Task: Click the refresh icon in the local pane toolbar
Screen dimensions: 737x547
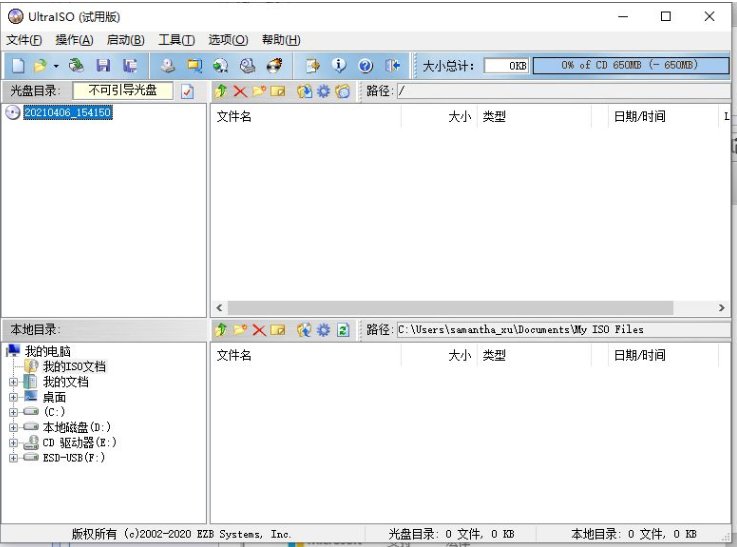Action: [343, 330]
